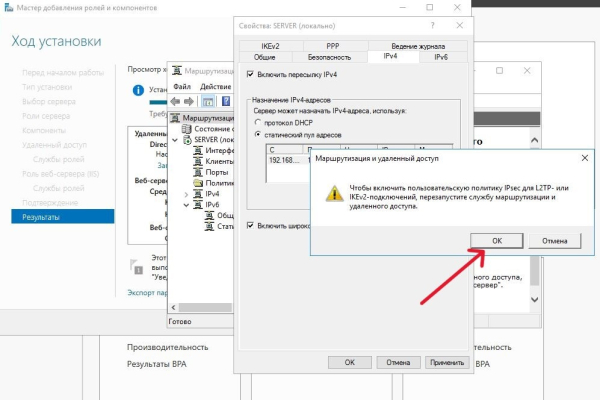Collapse the SERVER tree node chevron

pos(175,140)
